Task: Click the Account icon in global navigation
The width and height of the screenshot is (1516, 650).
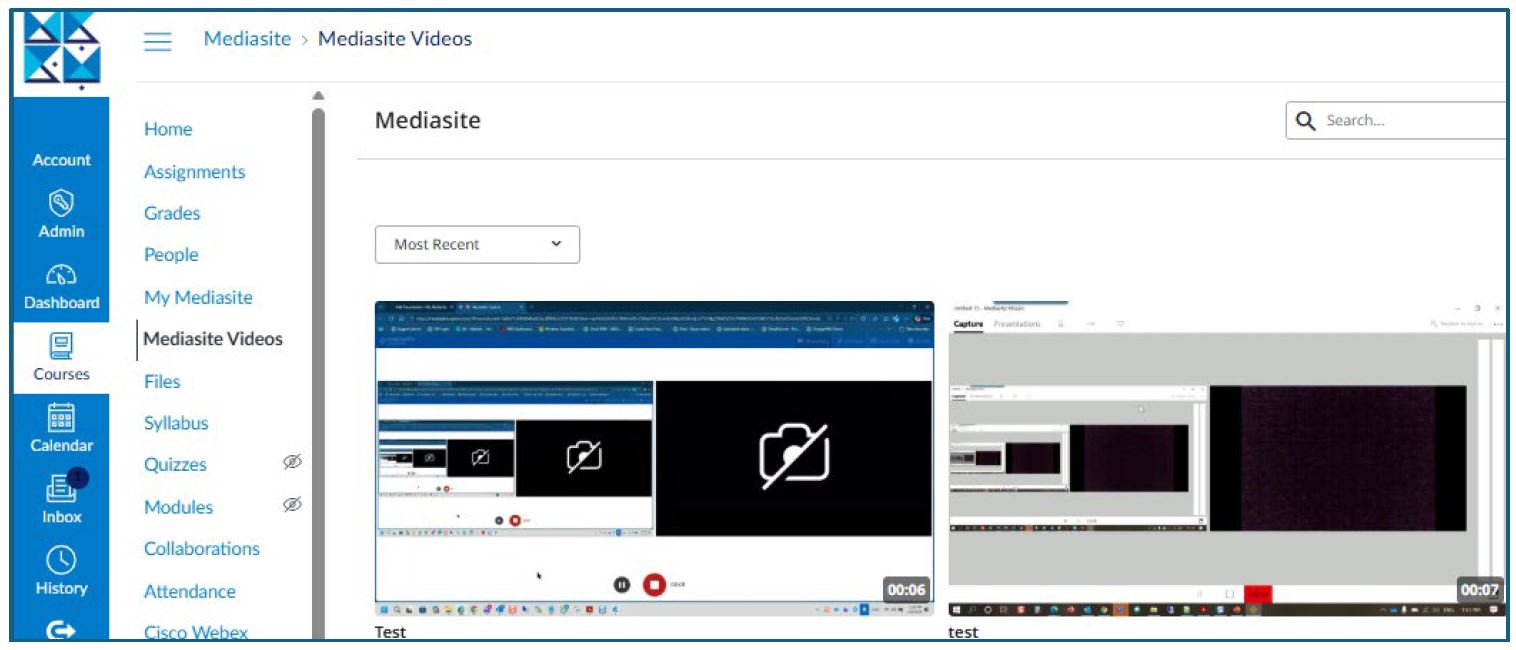Action: click(61, 160)
